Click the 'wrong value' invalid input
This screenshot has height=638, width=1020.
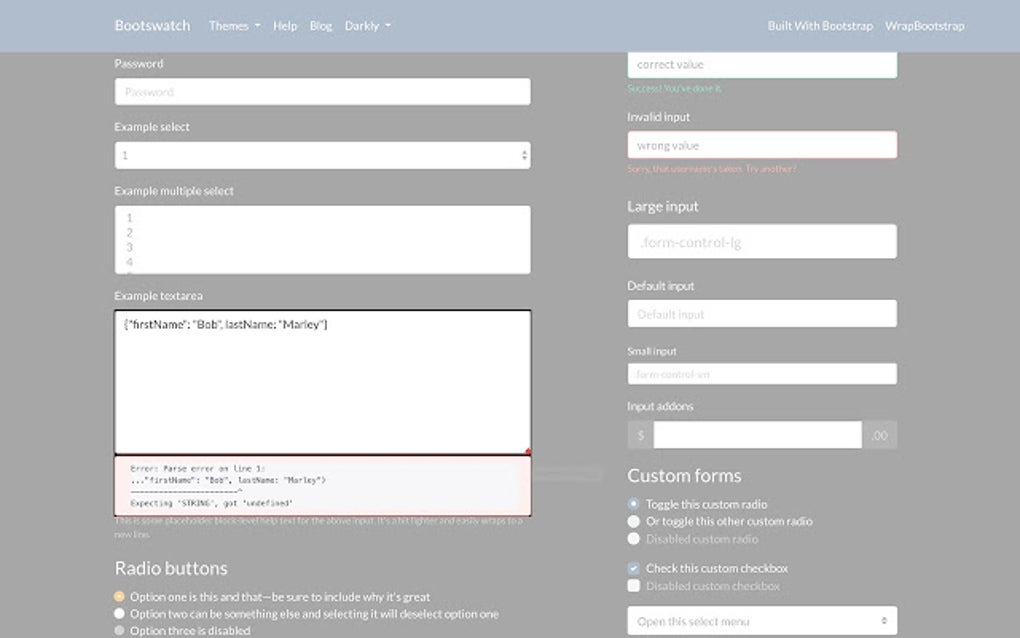(x=761, y=145)
